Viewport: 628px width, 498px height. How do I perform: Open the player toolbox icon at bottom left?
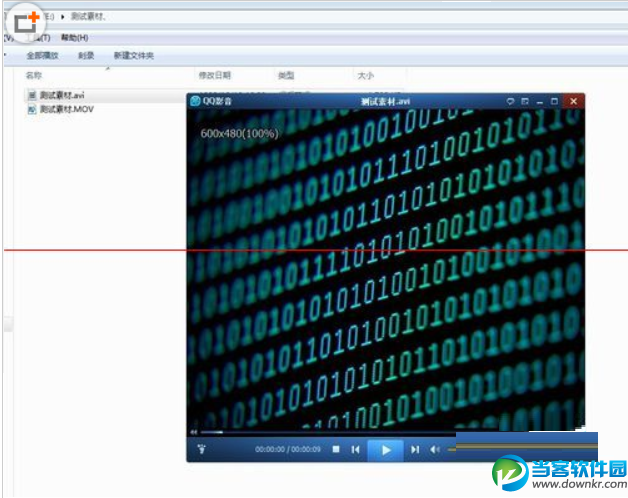coord(202,449)
